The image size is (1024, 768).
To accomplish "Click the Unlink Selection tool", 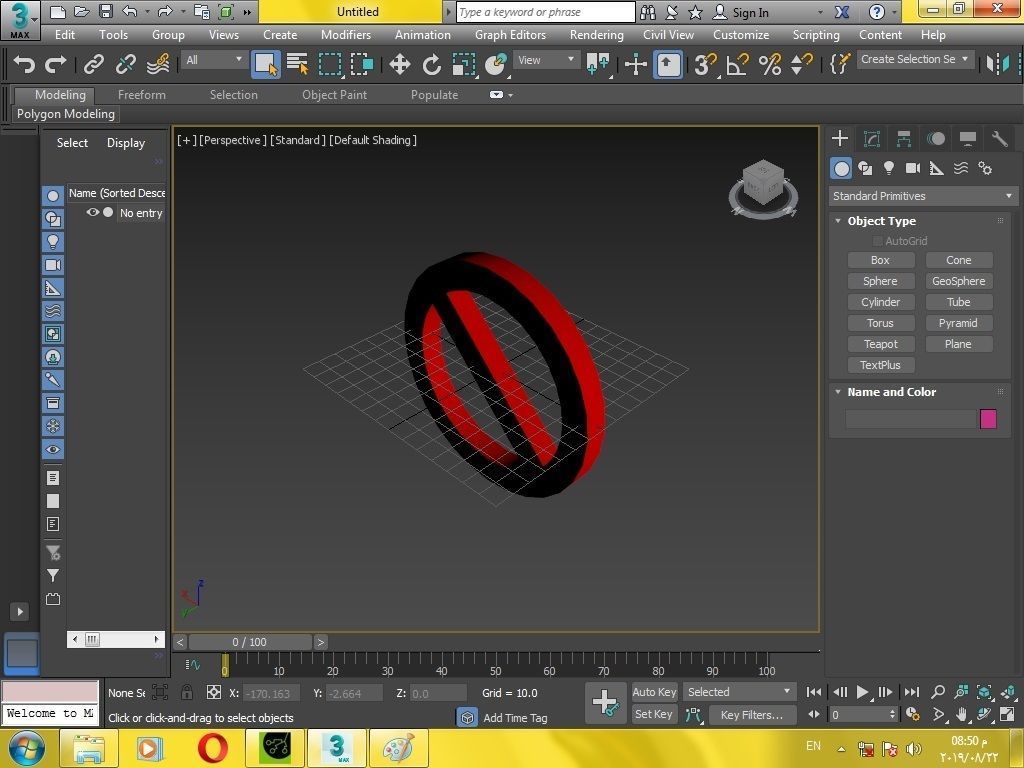I will (125, 64).
